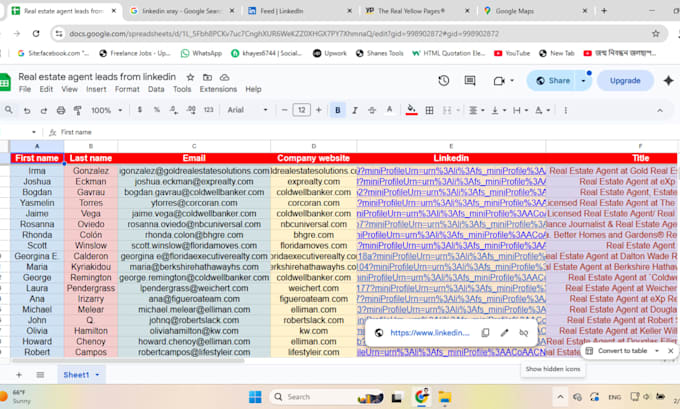Open vertical align dropdown

pos(499,111)
